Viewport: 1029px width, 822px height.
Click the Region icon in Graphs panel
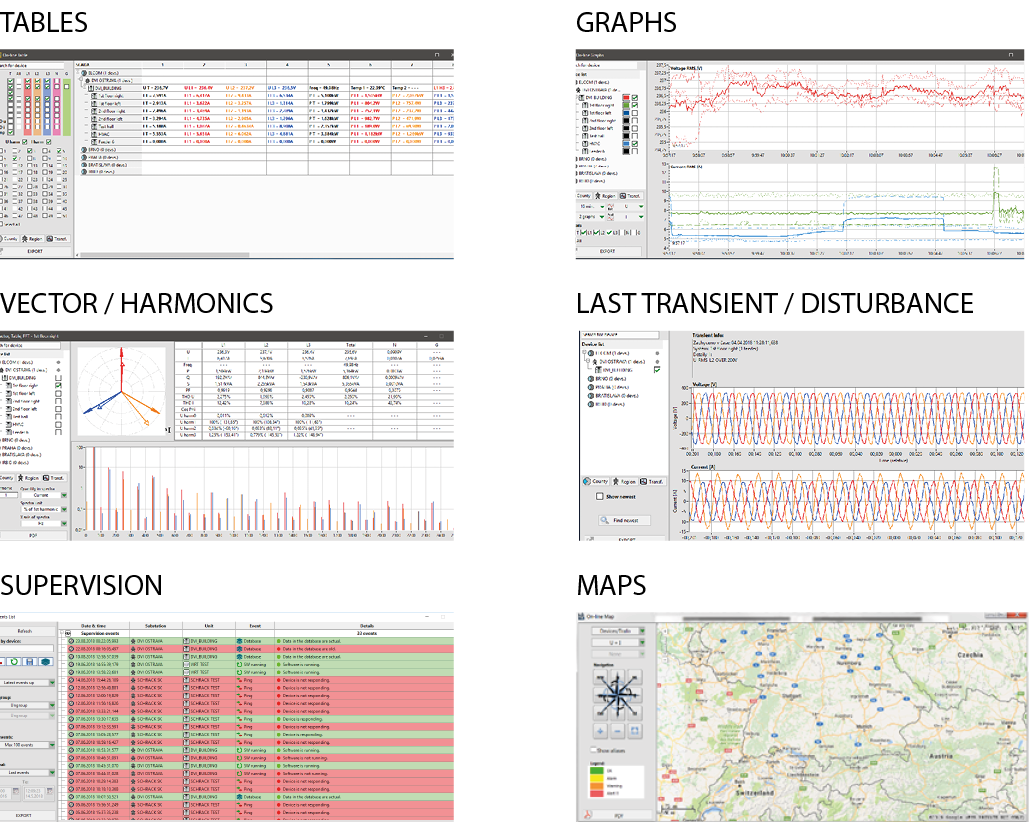click(x=598, y=196)
